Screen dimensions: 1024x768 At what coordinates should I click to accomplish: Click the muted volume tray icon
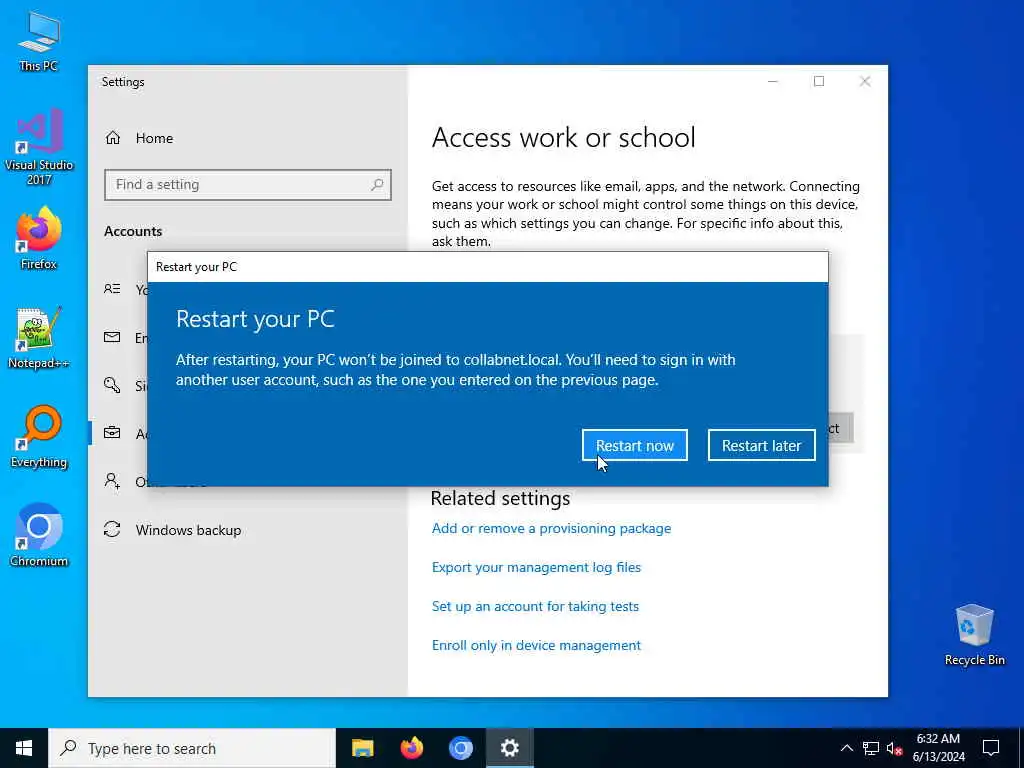click(x=895, y=748)
